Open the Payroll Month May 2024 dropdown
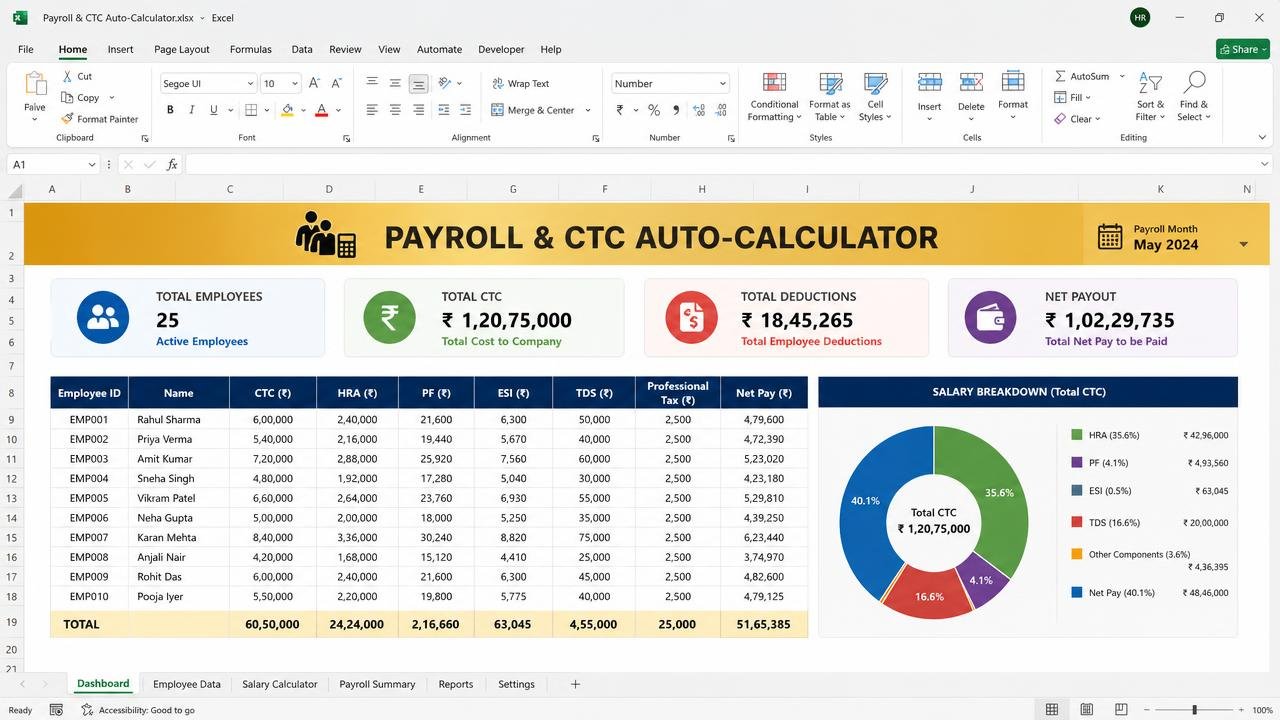This screenshot has width=1280, height=720. coord(1243,244)
